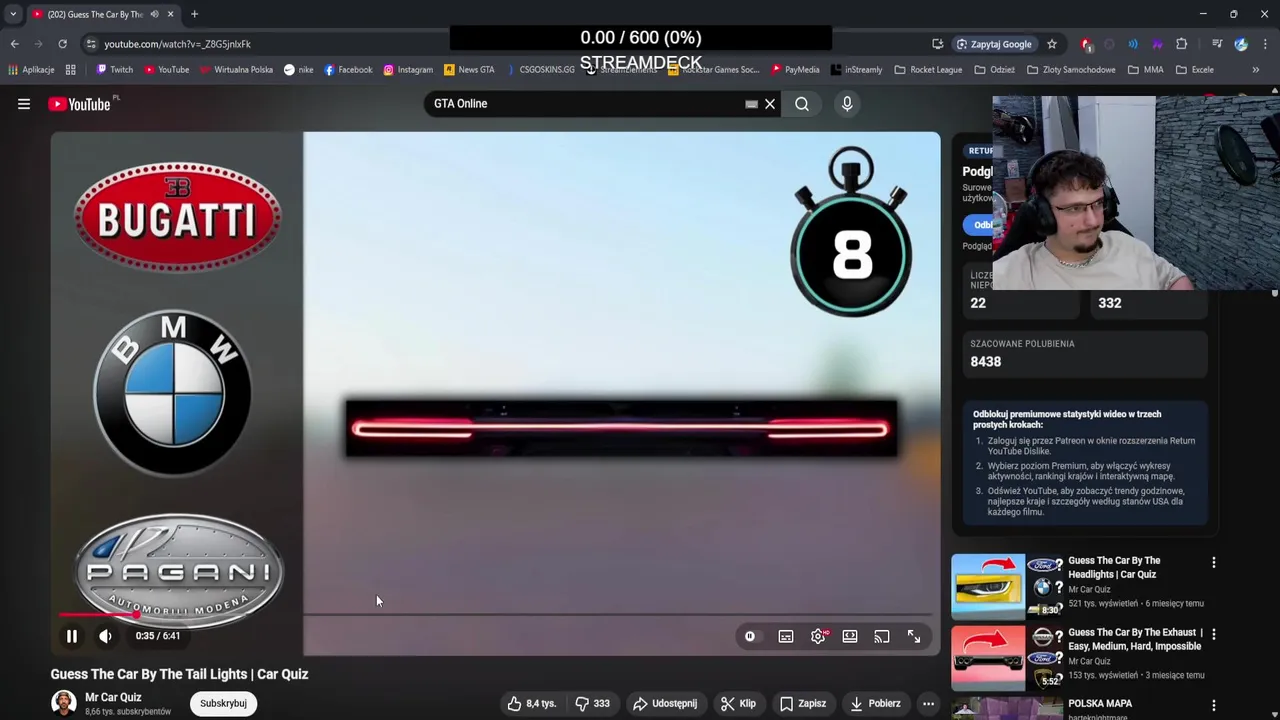The image size is (1280, 720).
Task: Switch to theater mode view
Action: point(850,636)
